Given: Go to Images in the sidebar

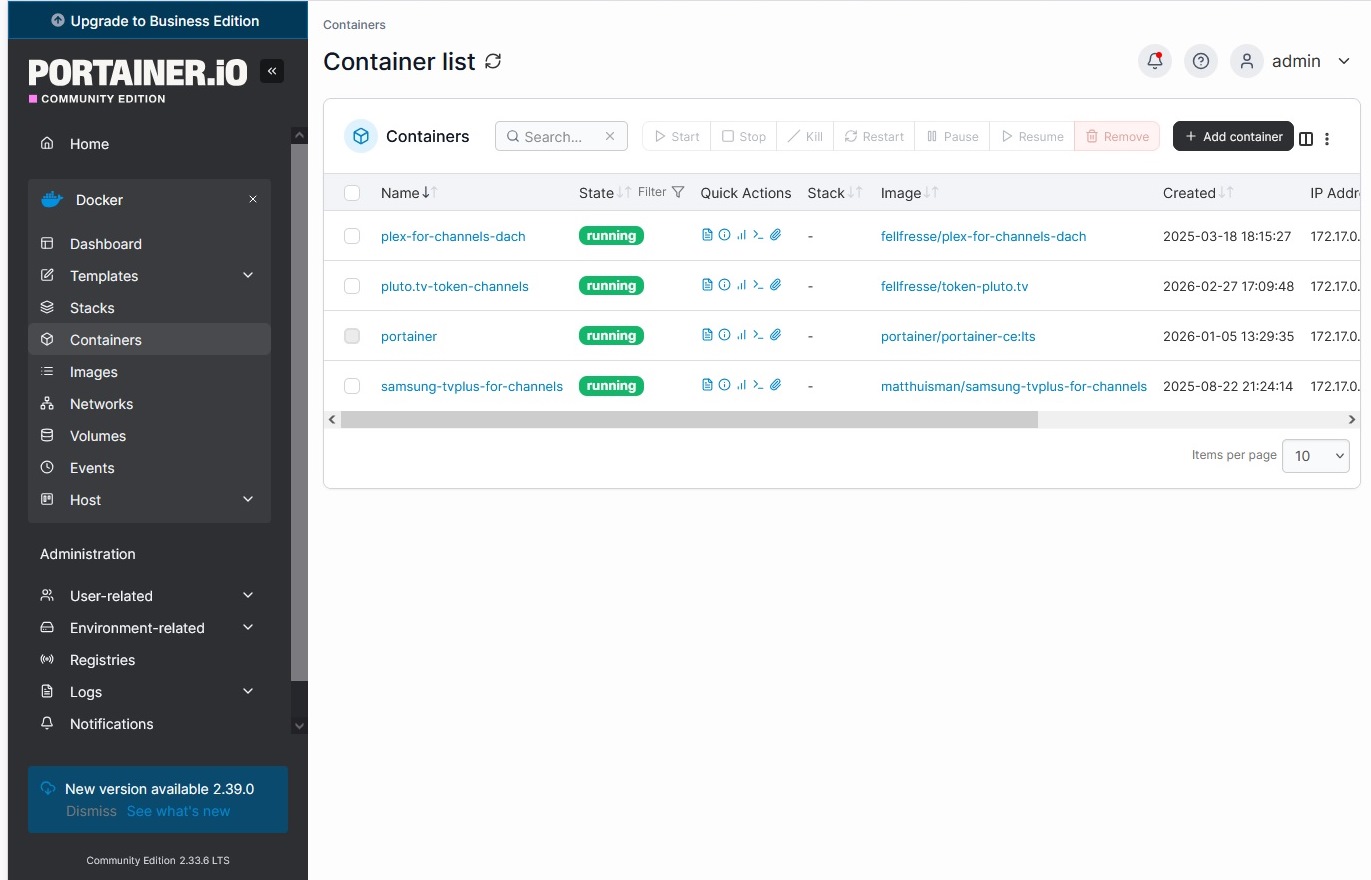Looking at the screenshot, I should pos(94,372).
